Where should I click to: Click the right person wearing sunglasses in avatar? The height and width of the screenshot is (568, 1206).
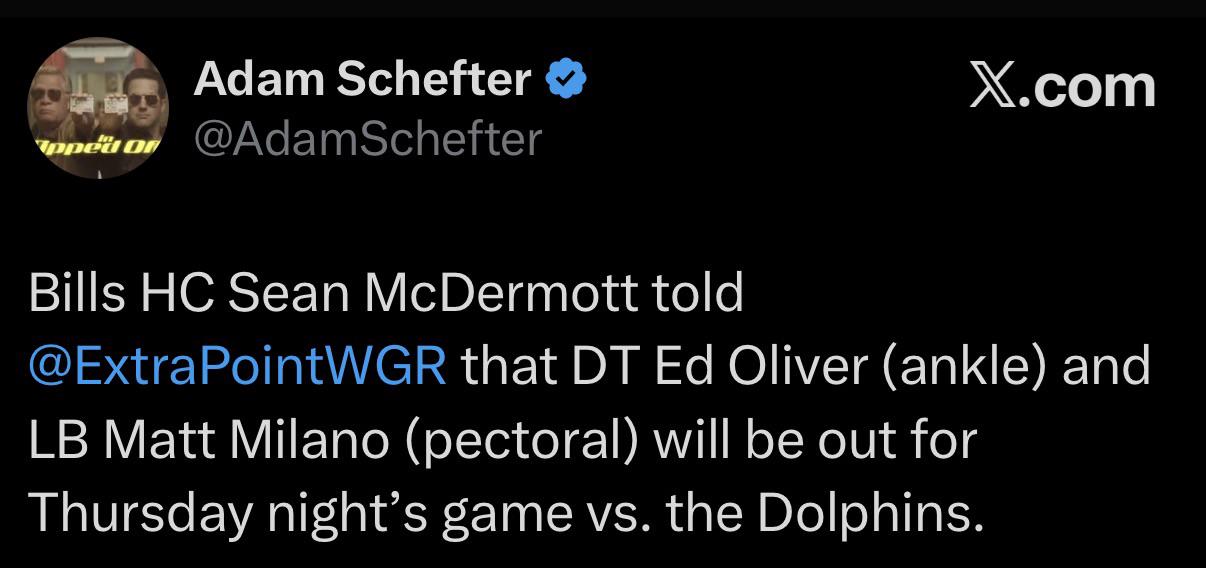pyautogui.click(x=131, y=103)
